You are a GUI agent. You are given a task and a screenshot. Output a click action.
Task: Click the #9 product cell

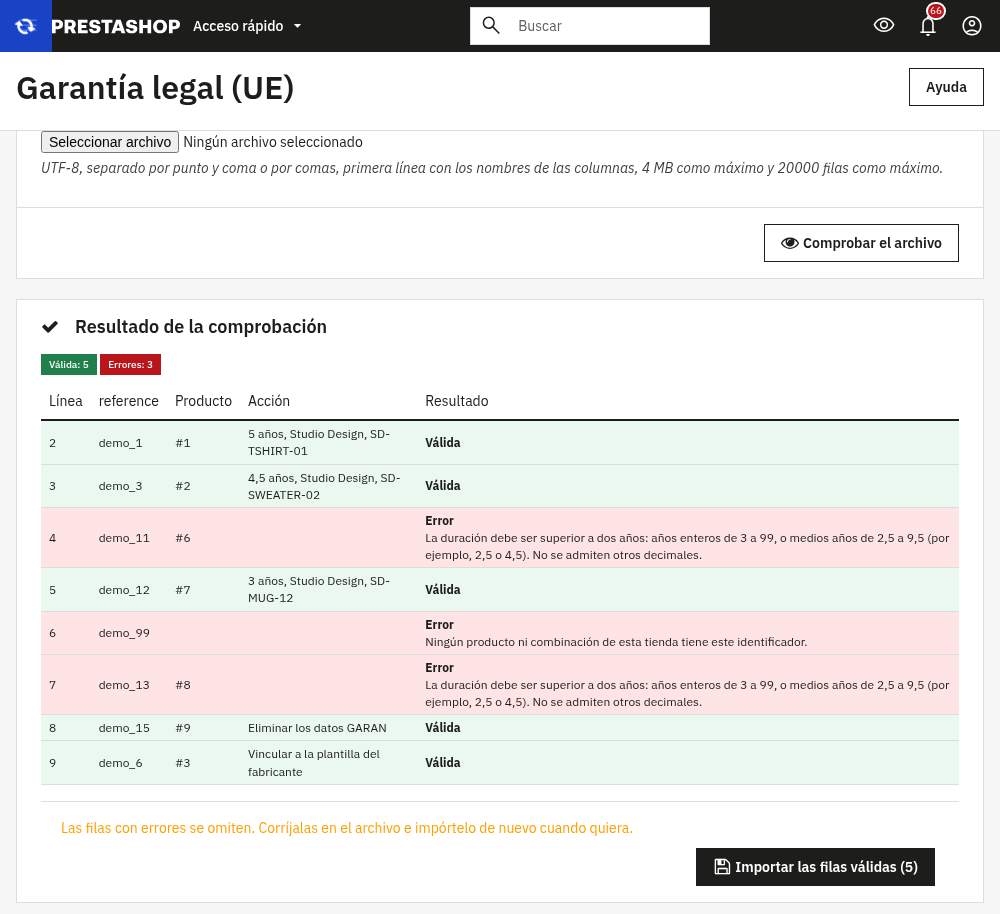[182, 728]
